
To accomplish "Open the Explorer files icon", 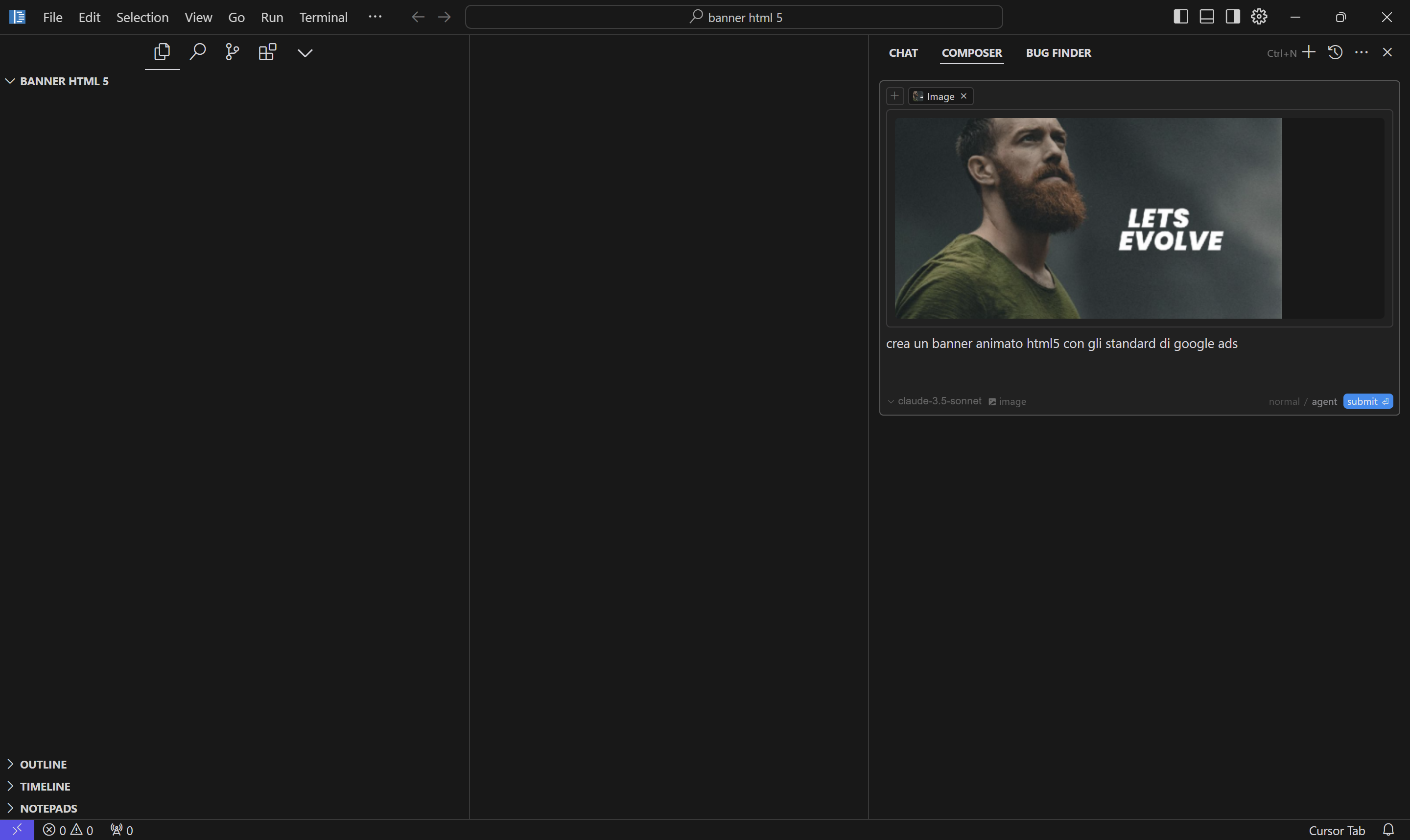I will [162, 52].
